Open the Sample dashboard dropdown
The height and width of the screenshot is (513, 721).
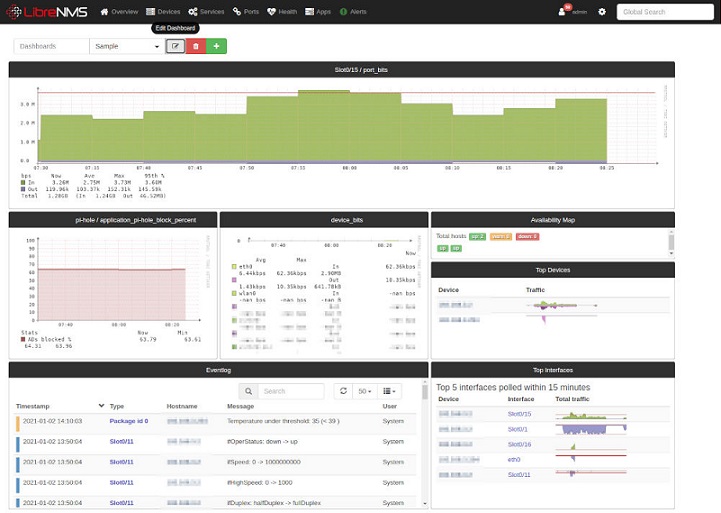126,46
